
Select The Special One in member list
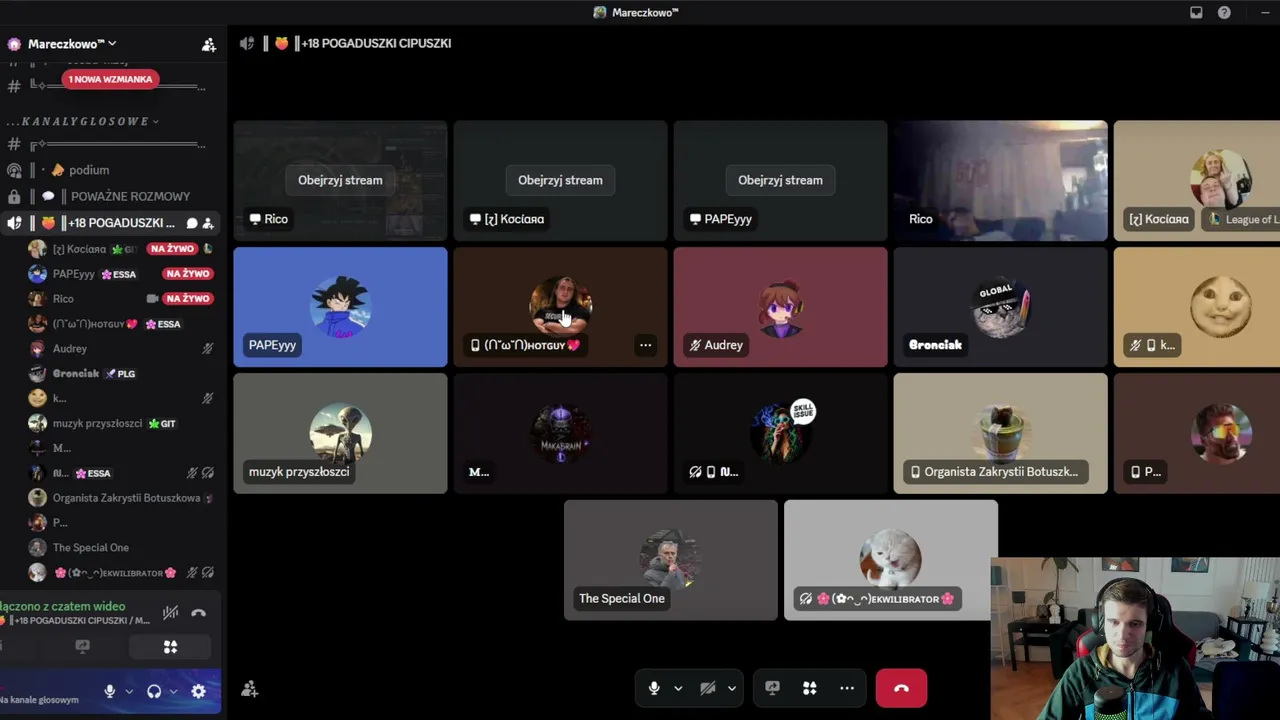pyautogui.click(x=90, y=548)
